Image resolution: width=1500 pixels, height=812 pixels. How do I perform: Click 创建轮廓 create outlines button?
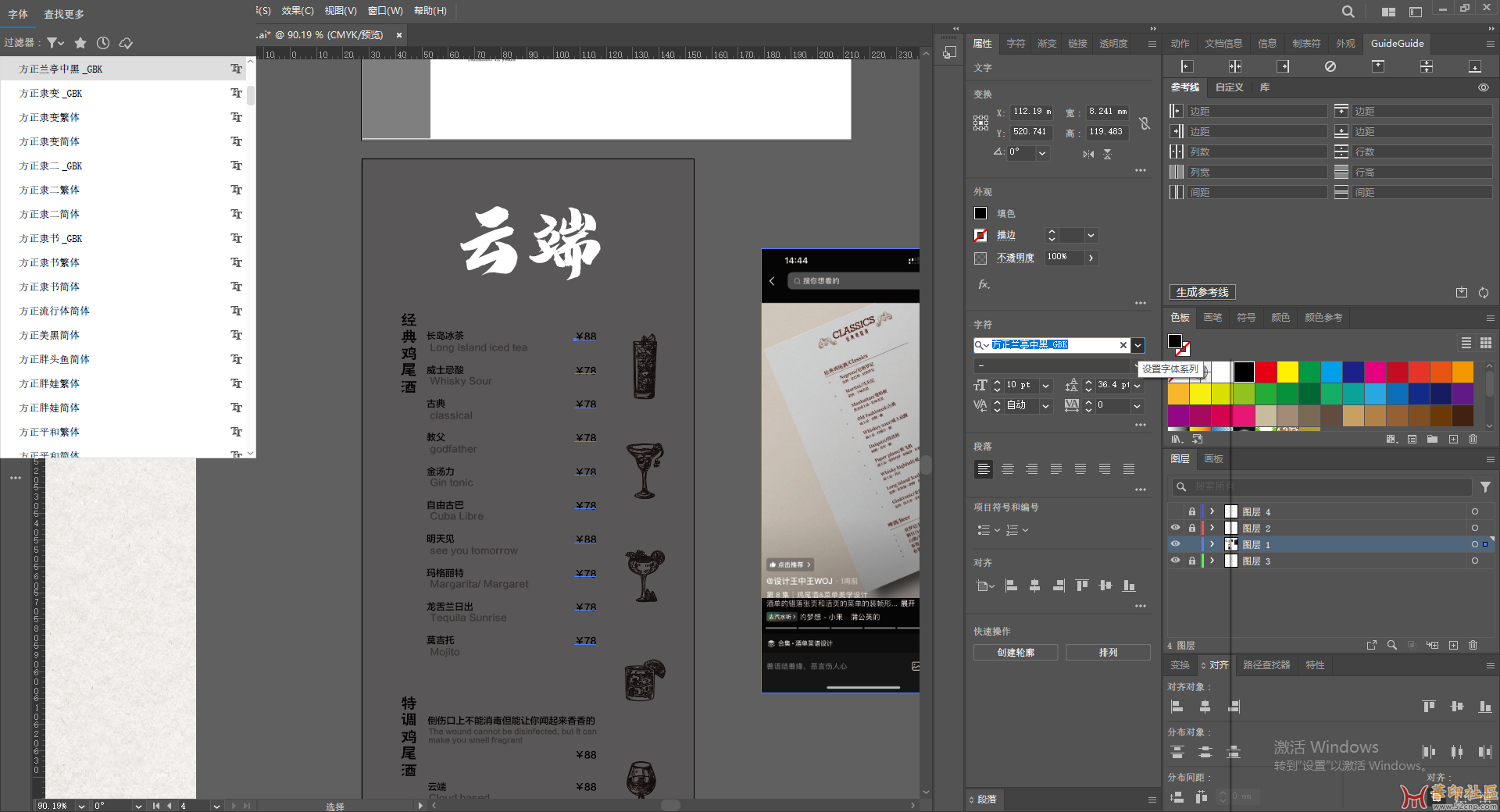[x=1016, y=653]
